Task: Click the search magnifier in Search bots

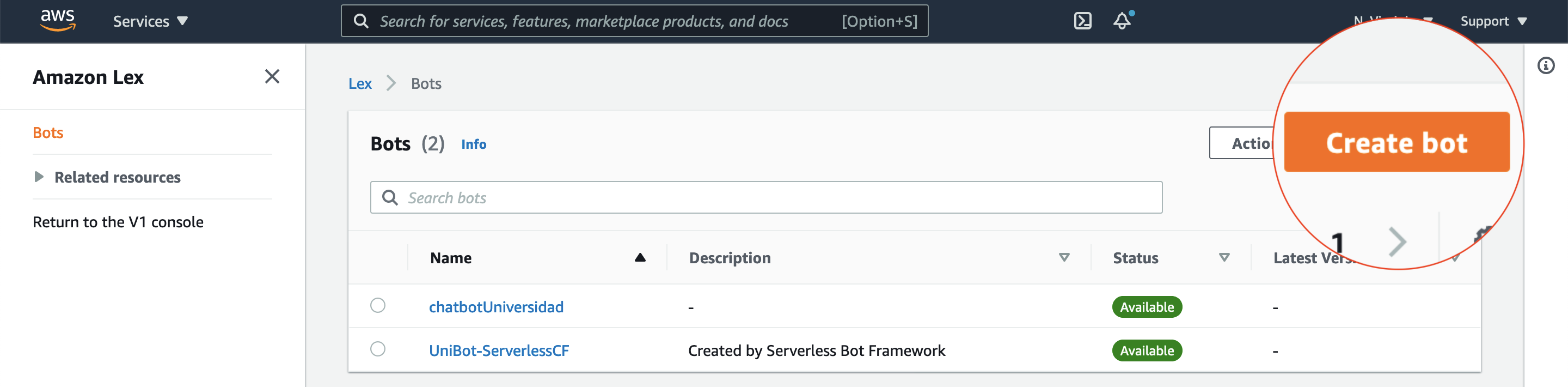Action: pyautogui.click(x=390, y=197)
